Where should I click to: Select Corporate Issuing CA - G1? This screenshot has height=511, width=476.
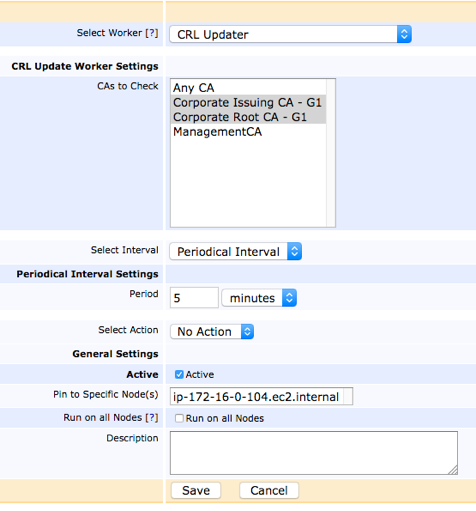[248, 102]
